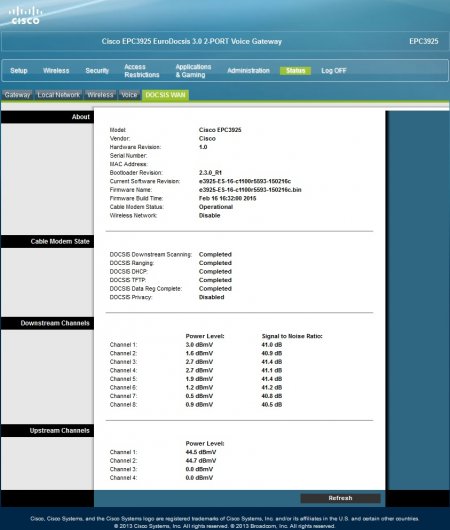
Task: Click the Log OFF link
Action: click(334, 71)
